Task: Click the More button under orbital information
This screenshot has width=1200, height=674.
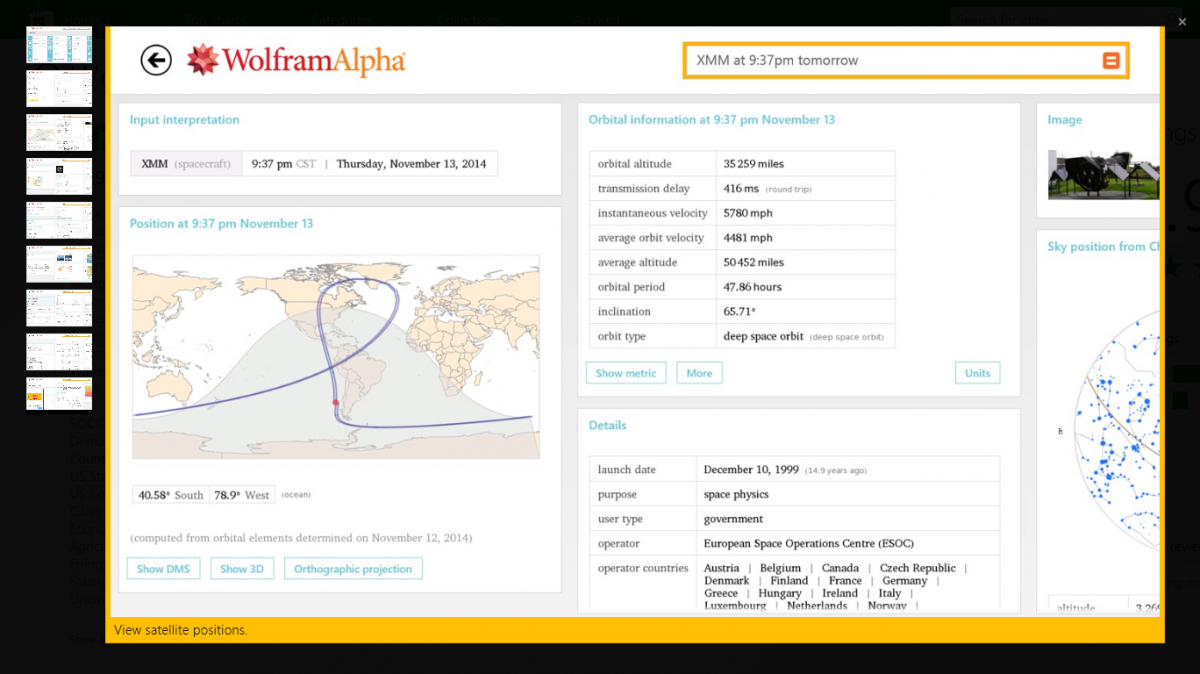Action: pyautogui.click(x=699, y=373)
